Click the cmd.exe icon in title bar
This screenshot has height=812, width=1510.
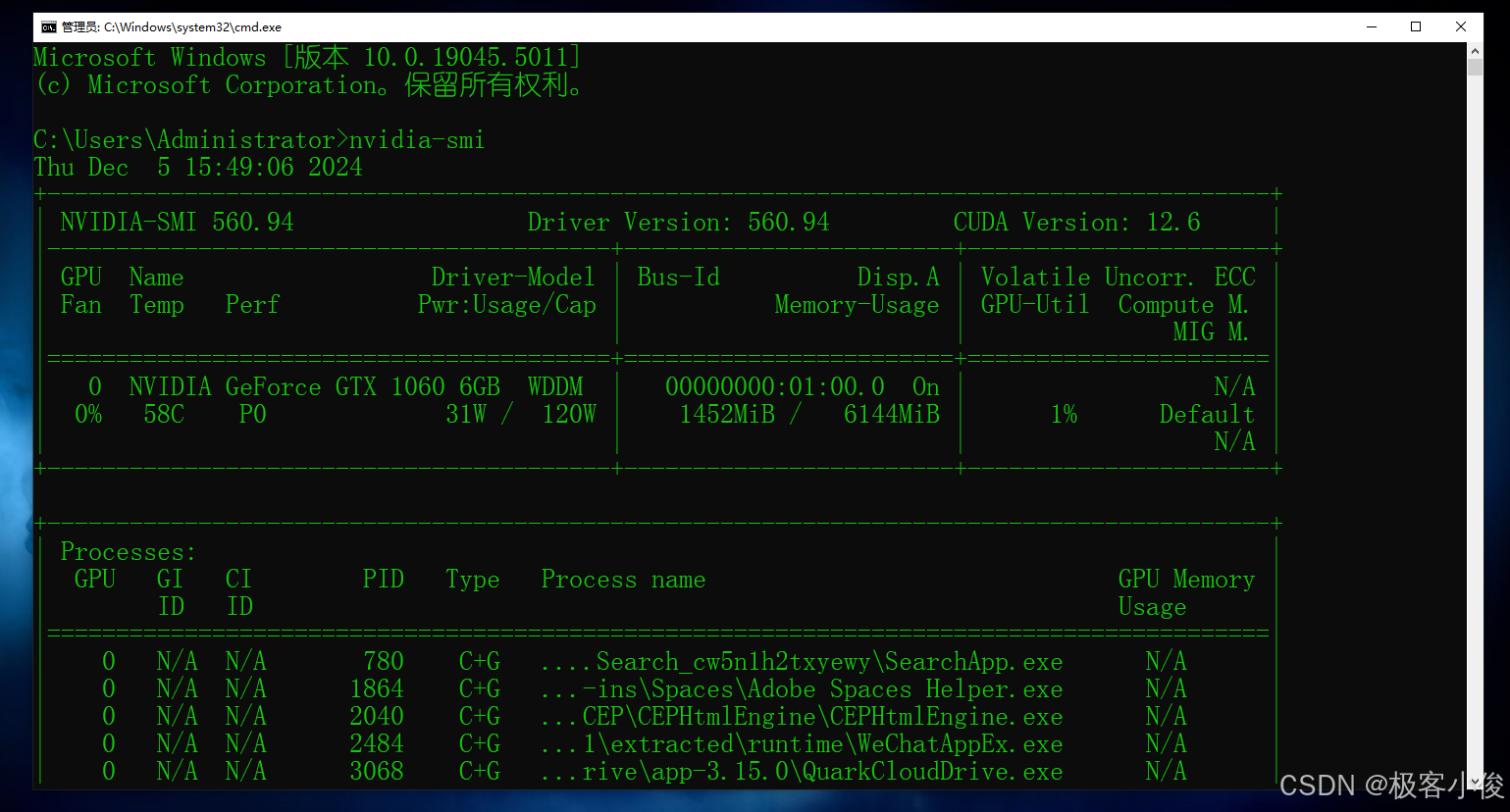coord(48,26)
